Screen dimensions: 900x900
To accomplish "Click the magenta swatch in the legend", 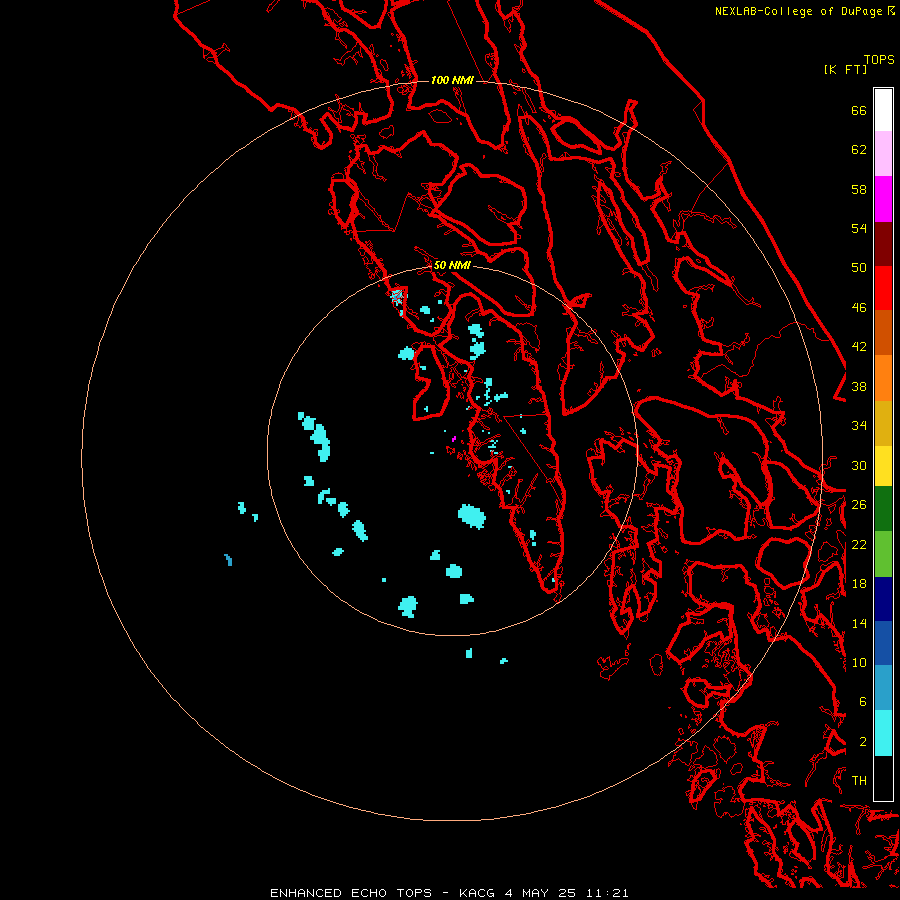I will pyautogui.click(x=883, y=199).
